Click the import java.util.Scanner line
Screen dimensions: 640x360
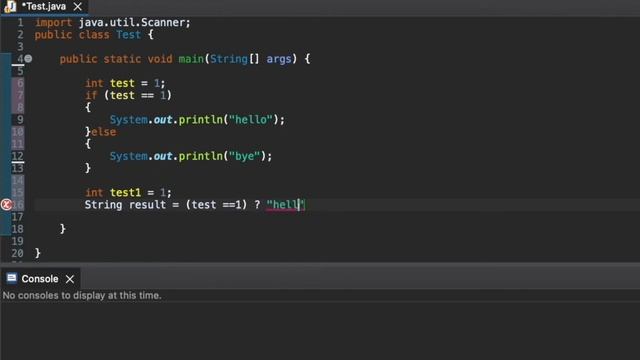click(113, 22)
